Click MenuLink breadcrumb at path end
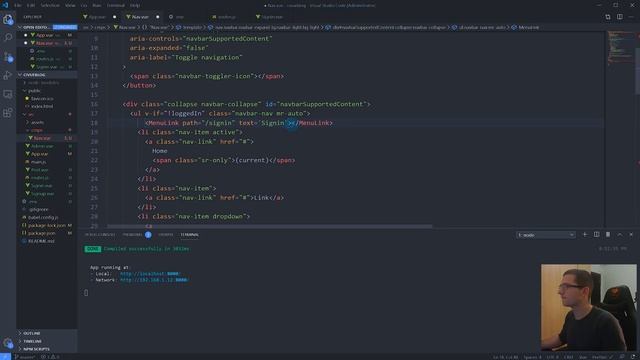Image resolution: width=640 pixels, height=360 pixels. tap(529, 27)
